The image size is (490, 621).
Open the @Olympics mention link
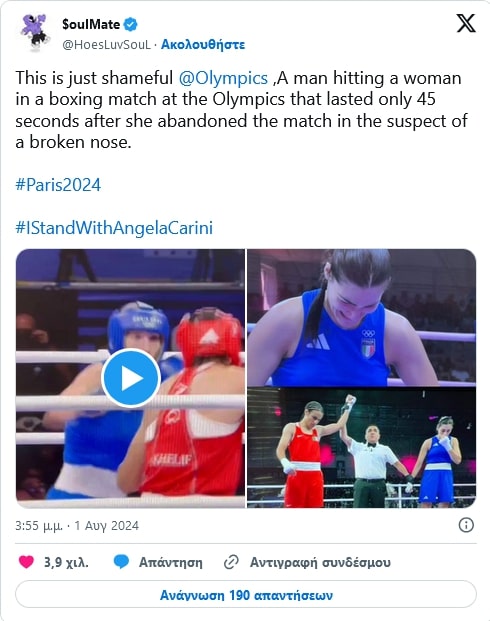[x=223, y=78]
